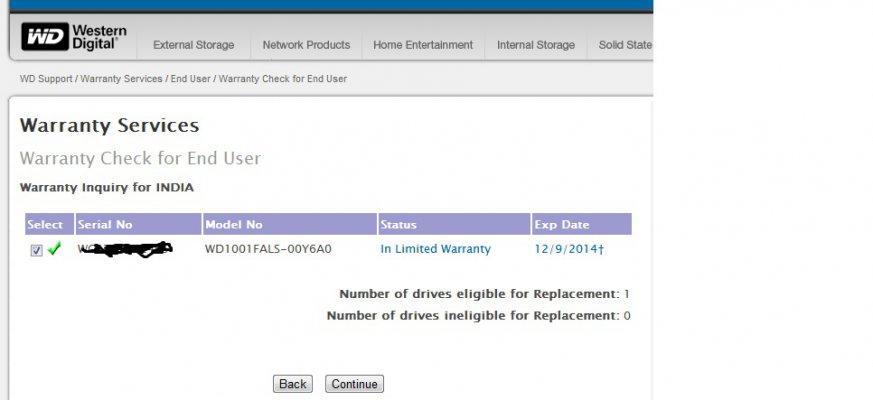Click the In Limited Warranty status
Viewport: 873px width, 400px height.
(x=435, y=249)
